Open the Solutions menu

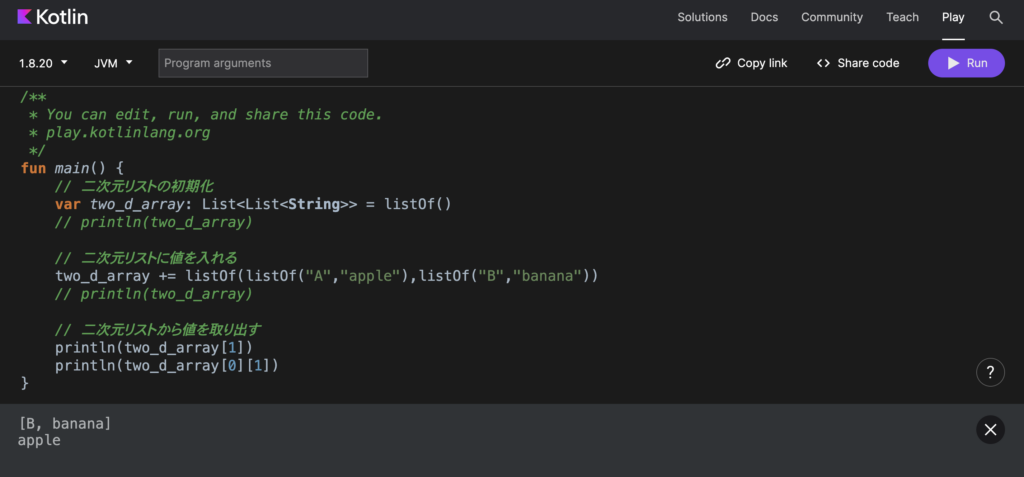coord(702,18)
